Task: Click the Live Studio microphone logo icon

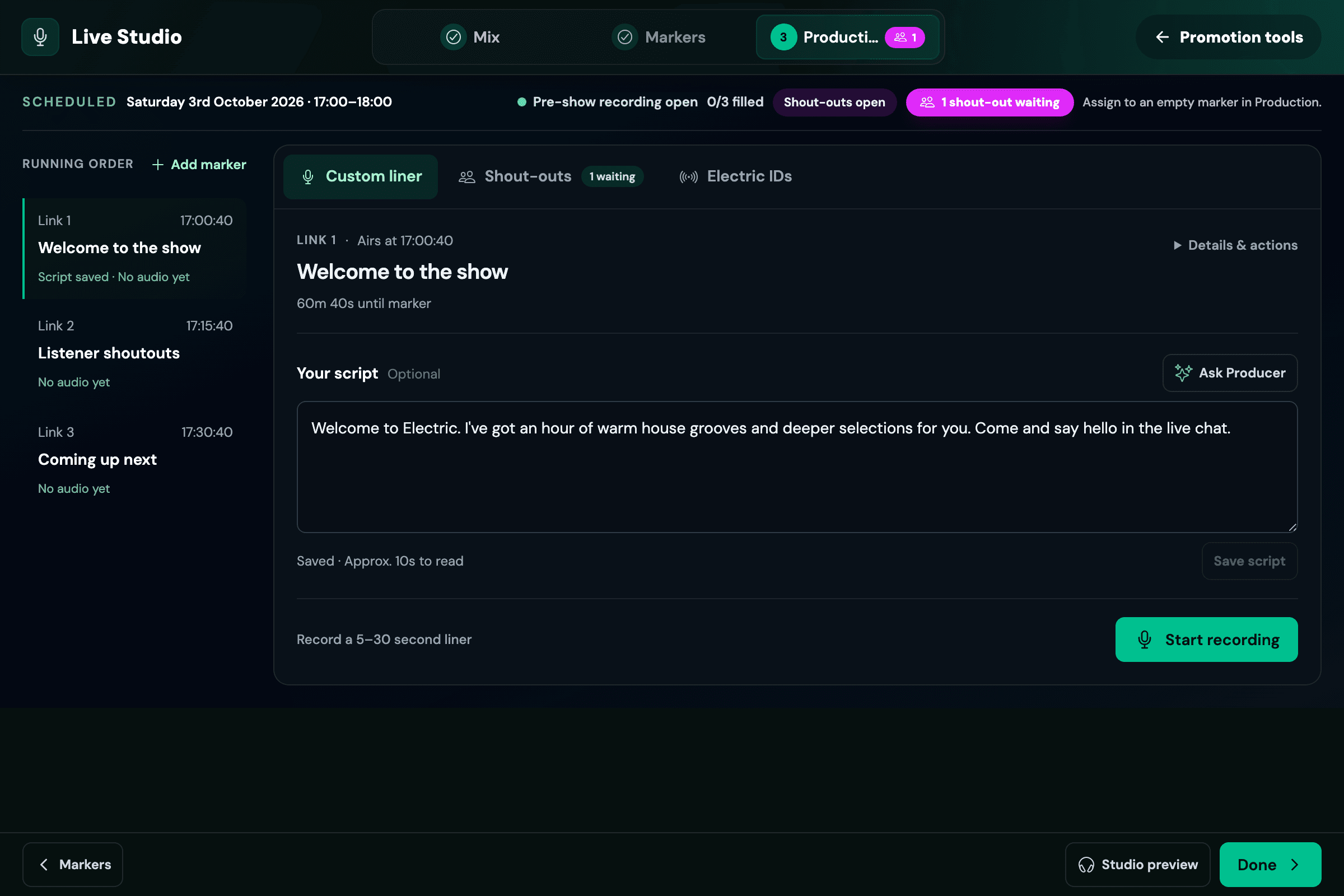Action: 40,37
